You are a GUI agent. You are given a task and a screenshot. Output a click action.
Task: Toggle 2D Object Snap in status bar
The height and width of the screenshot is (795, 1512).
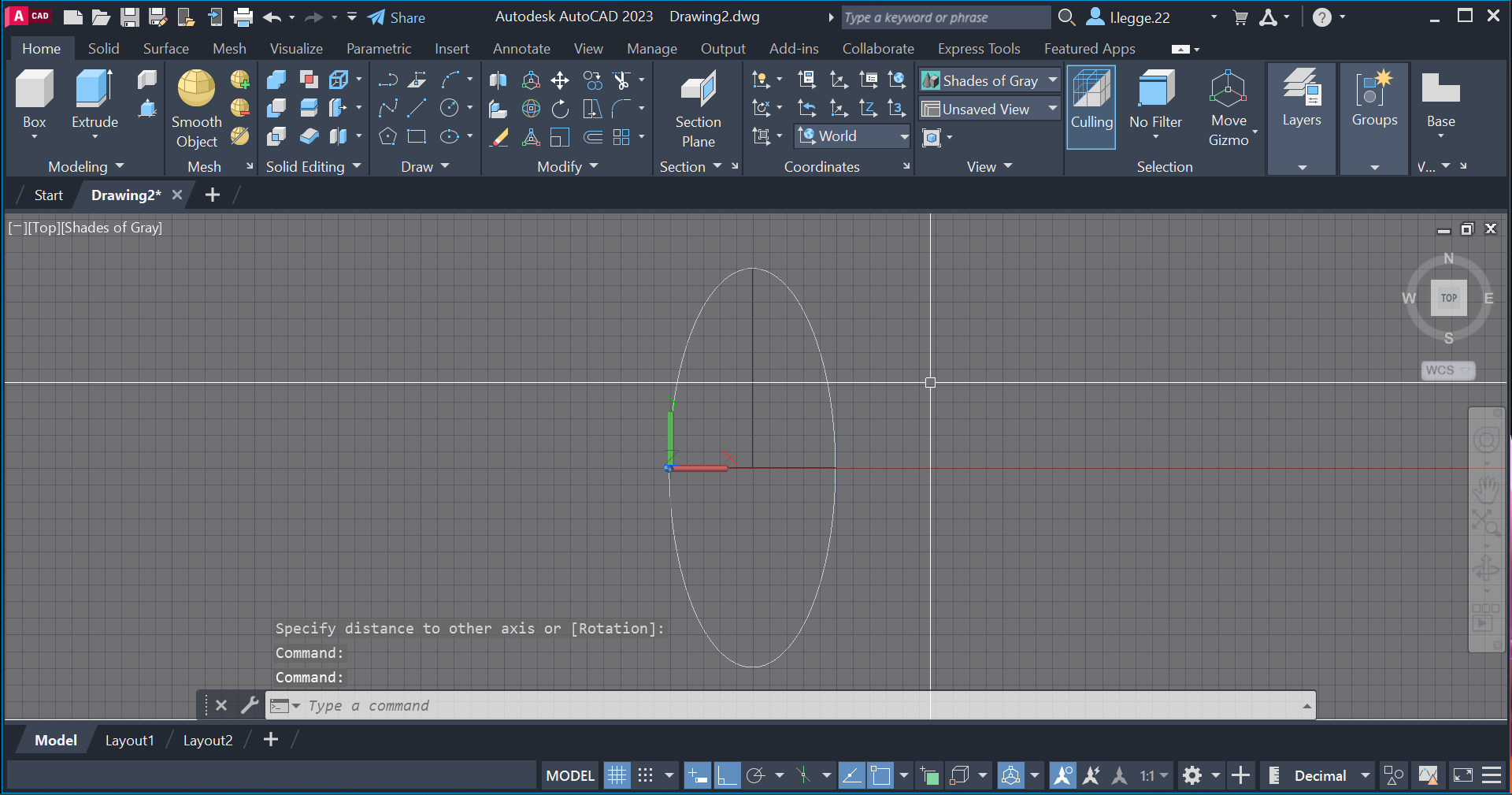(x=880, y=775)
